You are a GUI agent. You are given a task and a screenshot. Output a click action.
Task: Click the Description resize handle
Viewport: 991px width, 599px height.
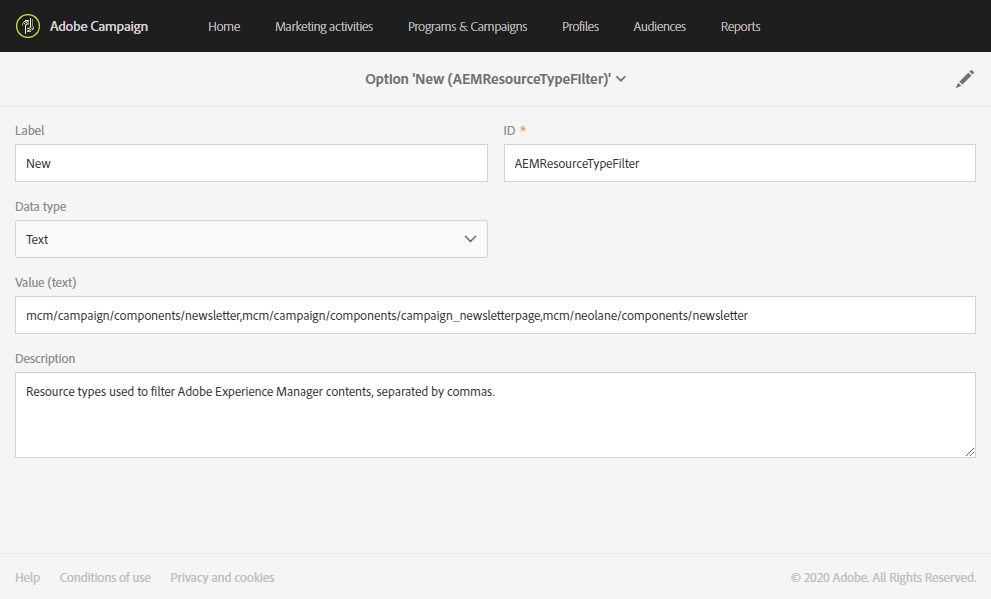click(970, 452)
